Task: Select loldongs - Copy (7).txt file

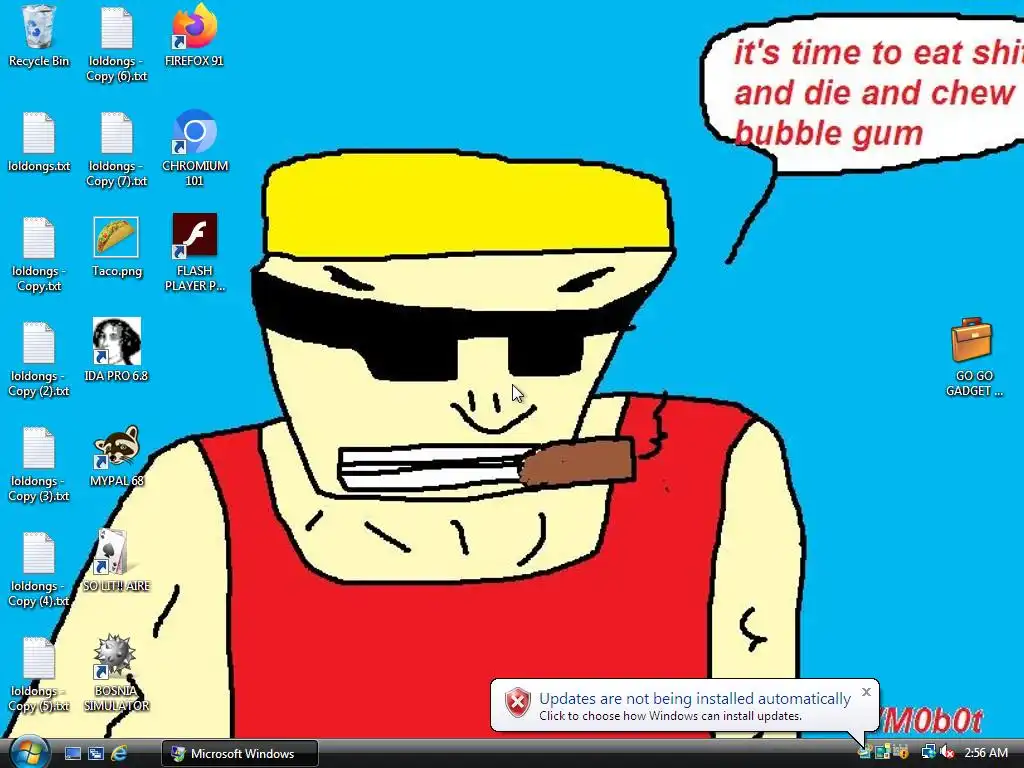Action: pyautogui.click(x=116, y=149)
